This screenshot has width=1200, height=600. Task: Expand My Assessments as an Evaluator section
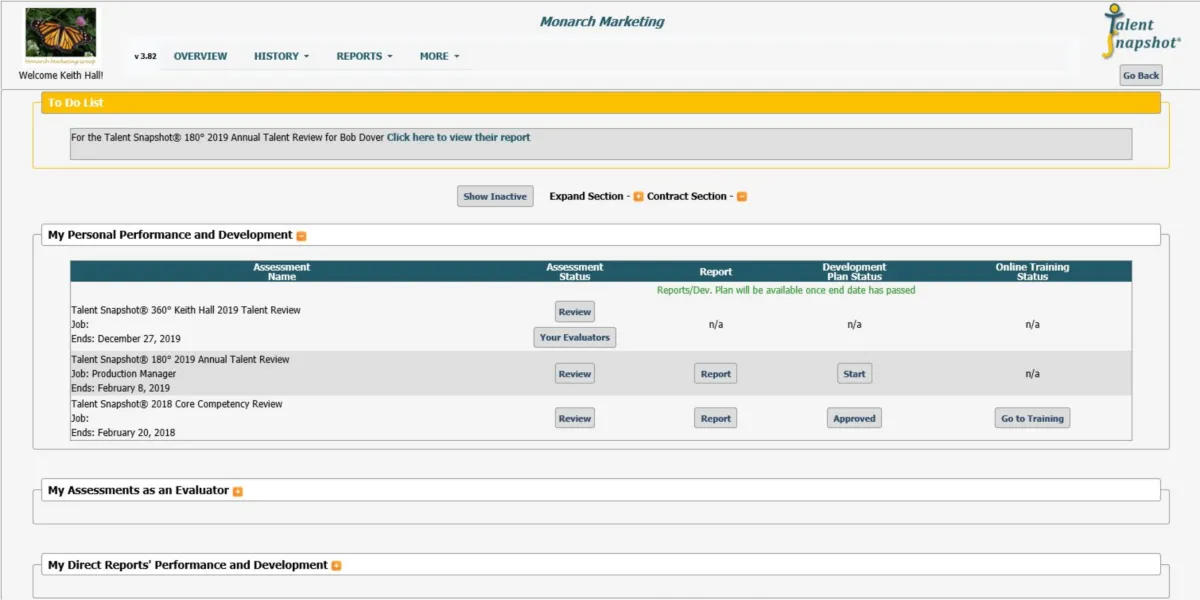coord(238,491)
